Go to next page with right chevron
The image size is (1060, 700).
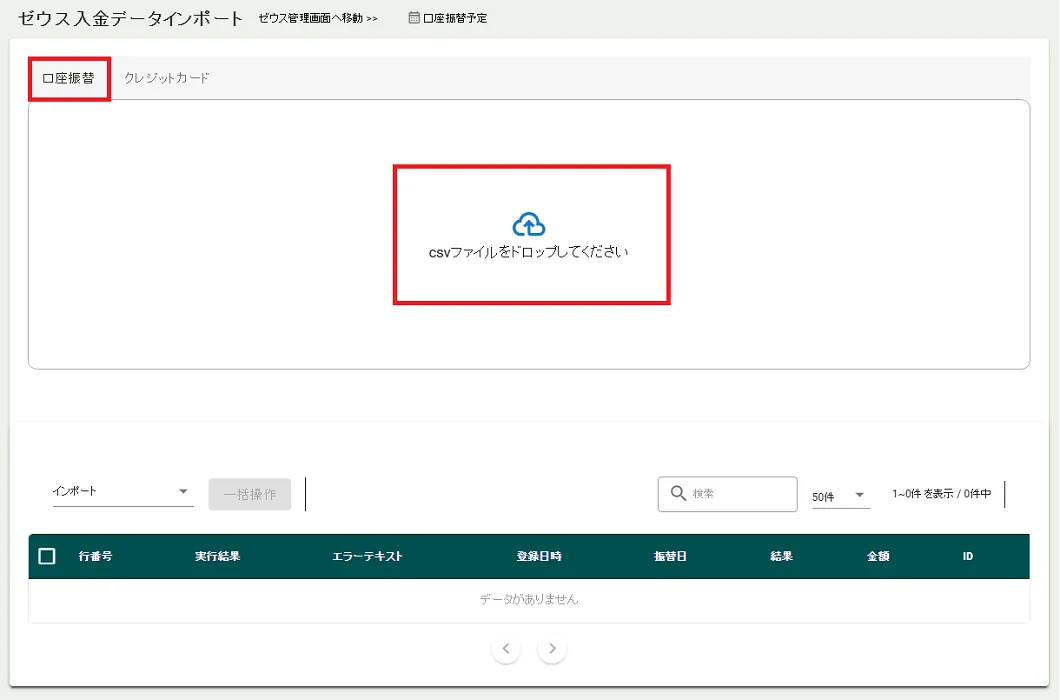(552, 649)
